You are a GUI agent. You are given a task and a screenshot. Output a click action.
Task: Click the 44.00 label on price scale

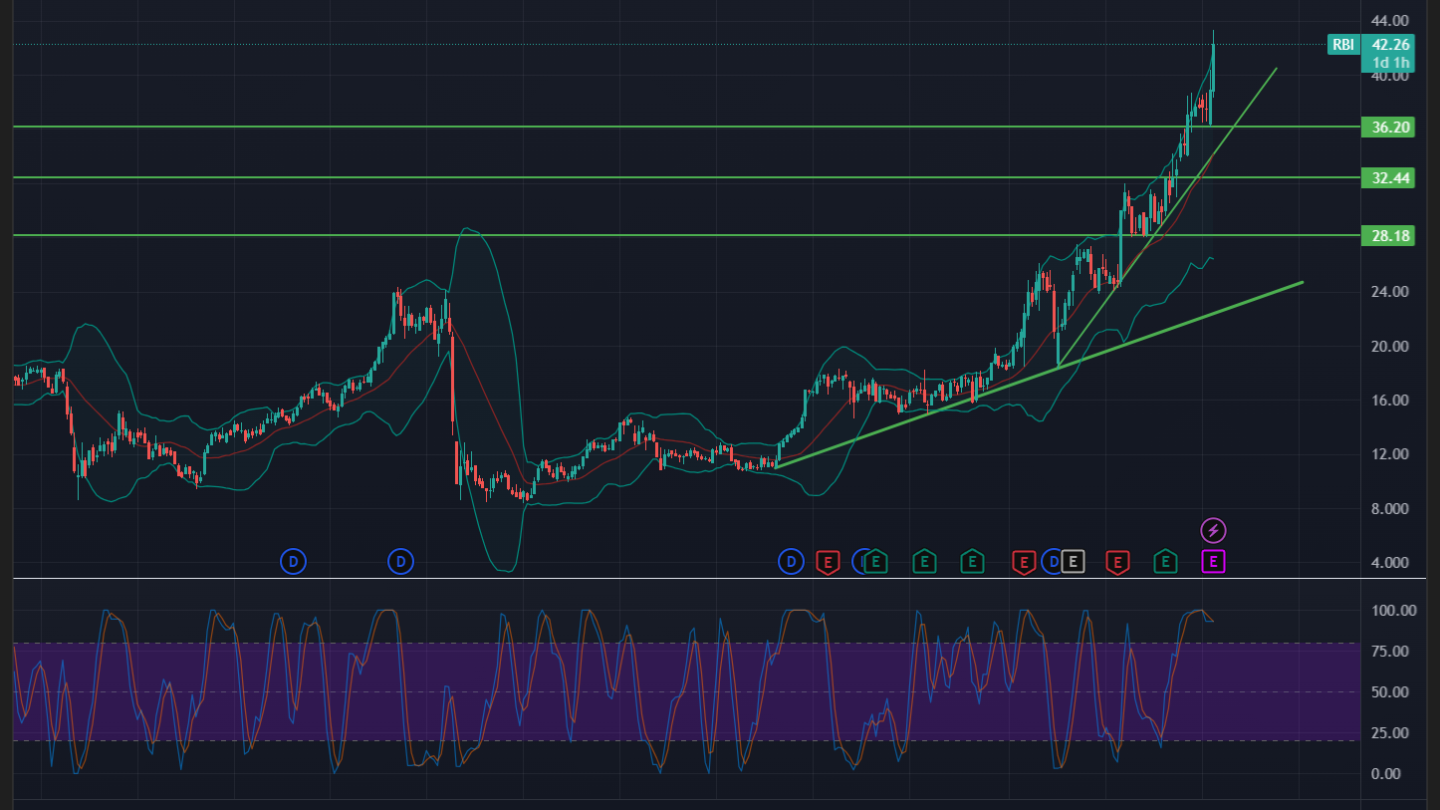point(1392,21)
